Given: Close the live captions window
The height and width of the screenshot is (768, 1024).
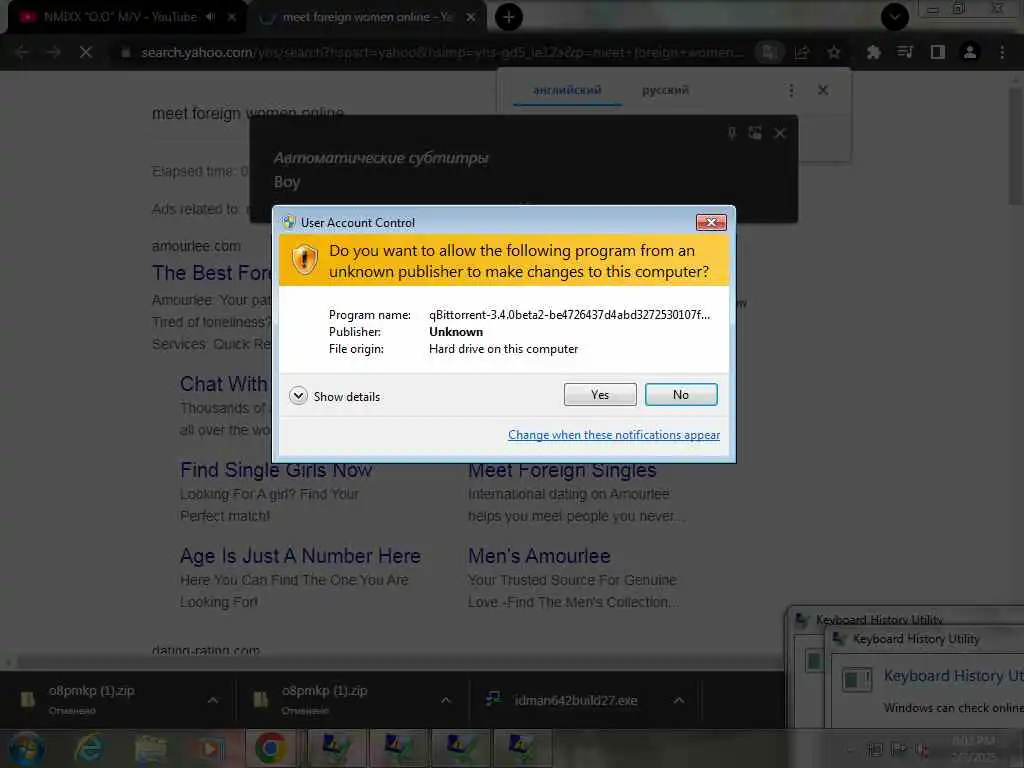Looking at the screenshot, I should [x=780, y=133].
